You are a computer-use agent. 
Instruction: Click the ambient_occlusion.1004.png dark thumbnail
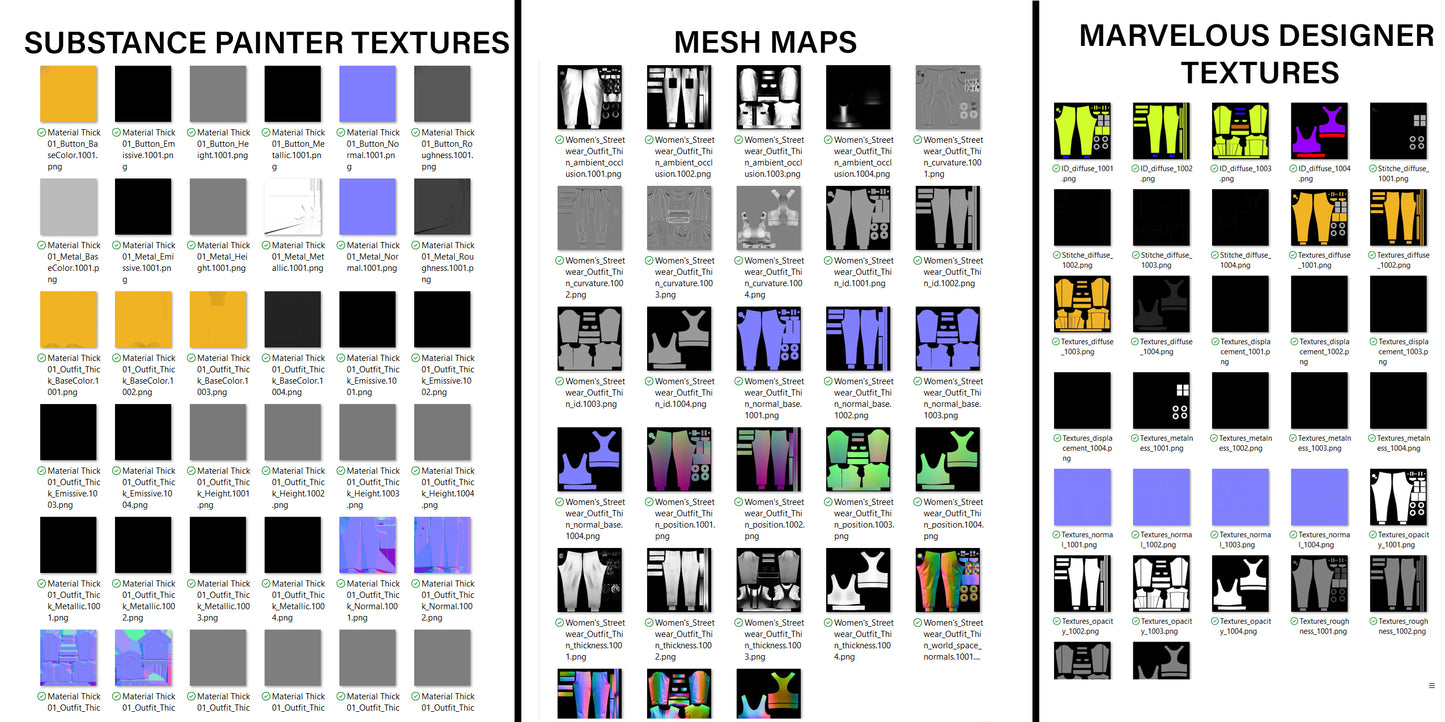click(x=858, y=98)
